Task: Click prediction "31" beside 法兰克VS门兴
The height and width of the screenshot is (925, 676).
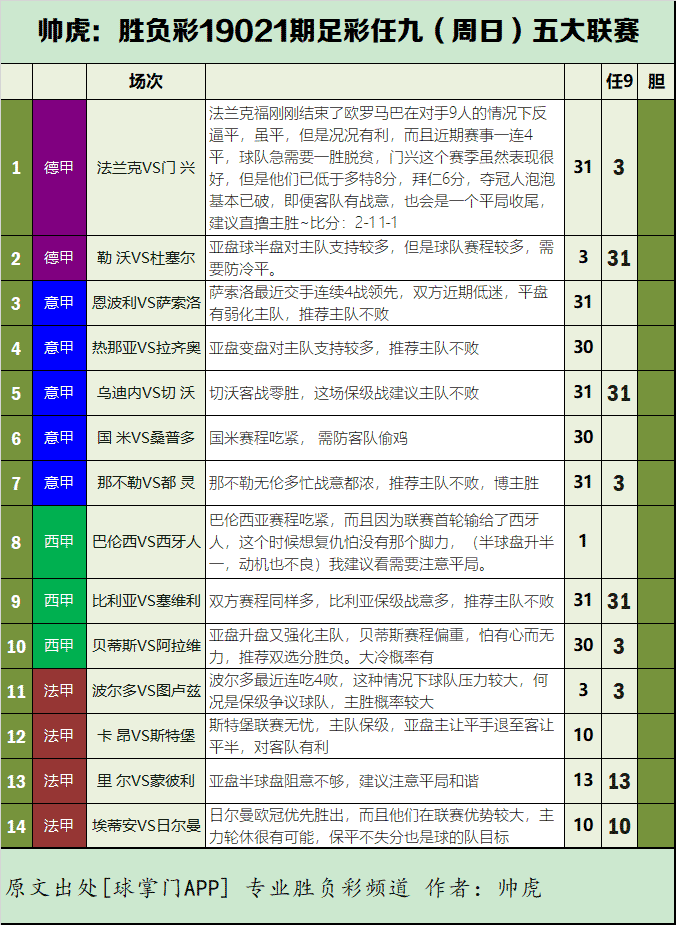Action: (583, 167)
